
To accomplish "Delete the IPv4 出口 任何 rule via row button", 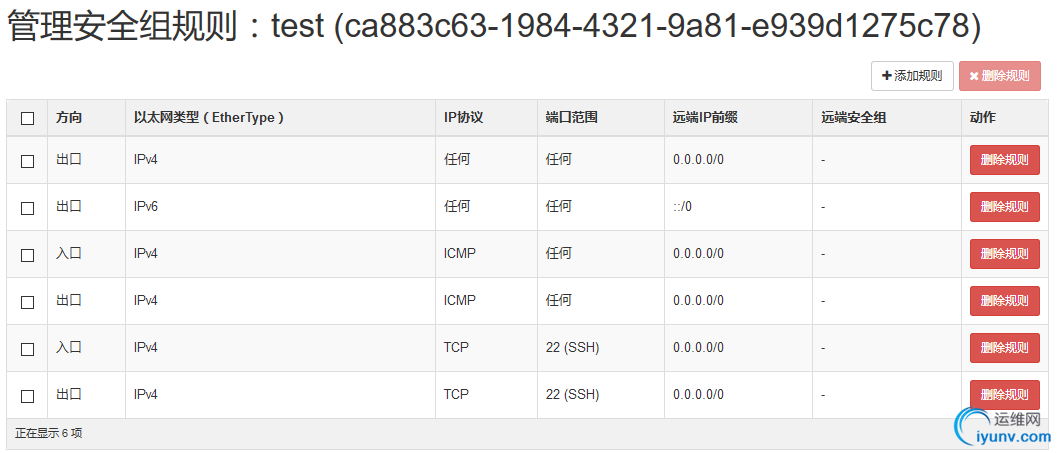I will point(1004,160).
